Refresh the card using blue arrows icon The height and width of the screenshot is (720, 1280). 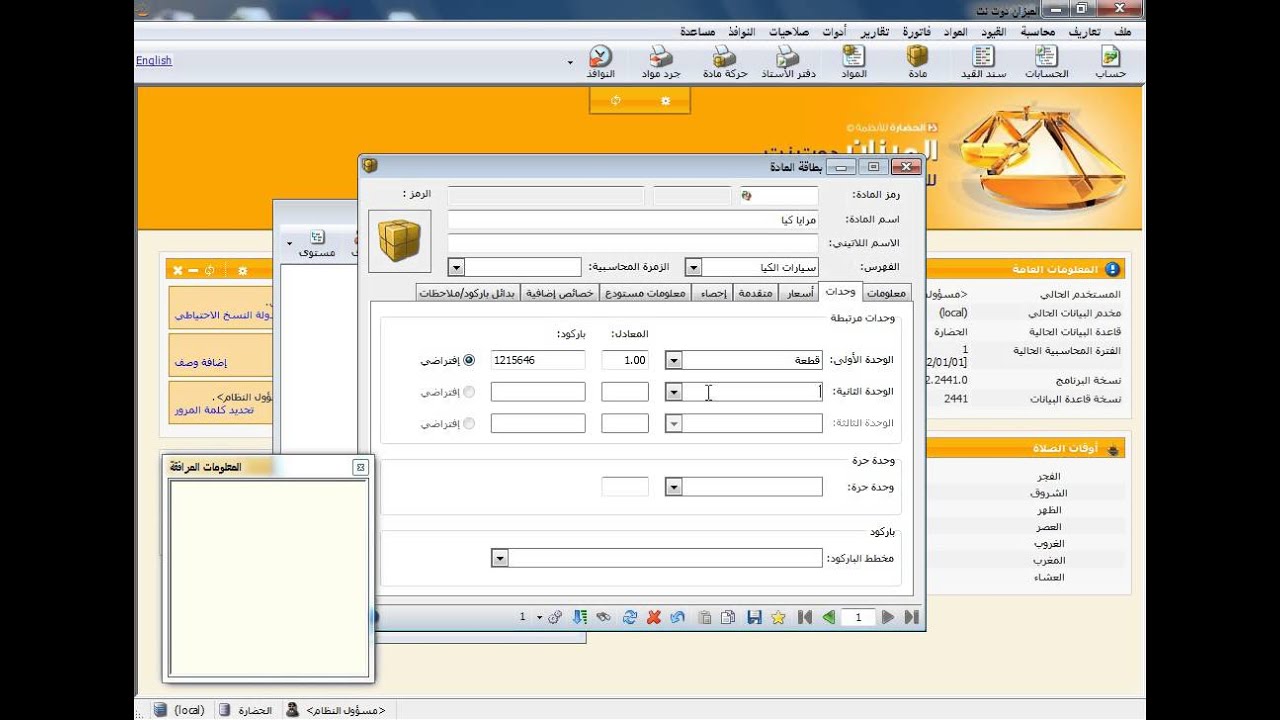pyautogui.click(x=629, y=618)
